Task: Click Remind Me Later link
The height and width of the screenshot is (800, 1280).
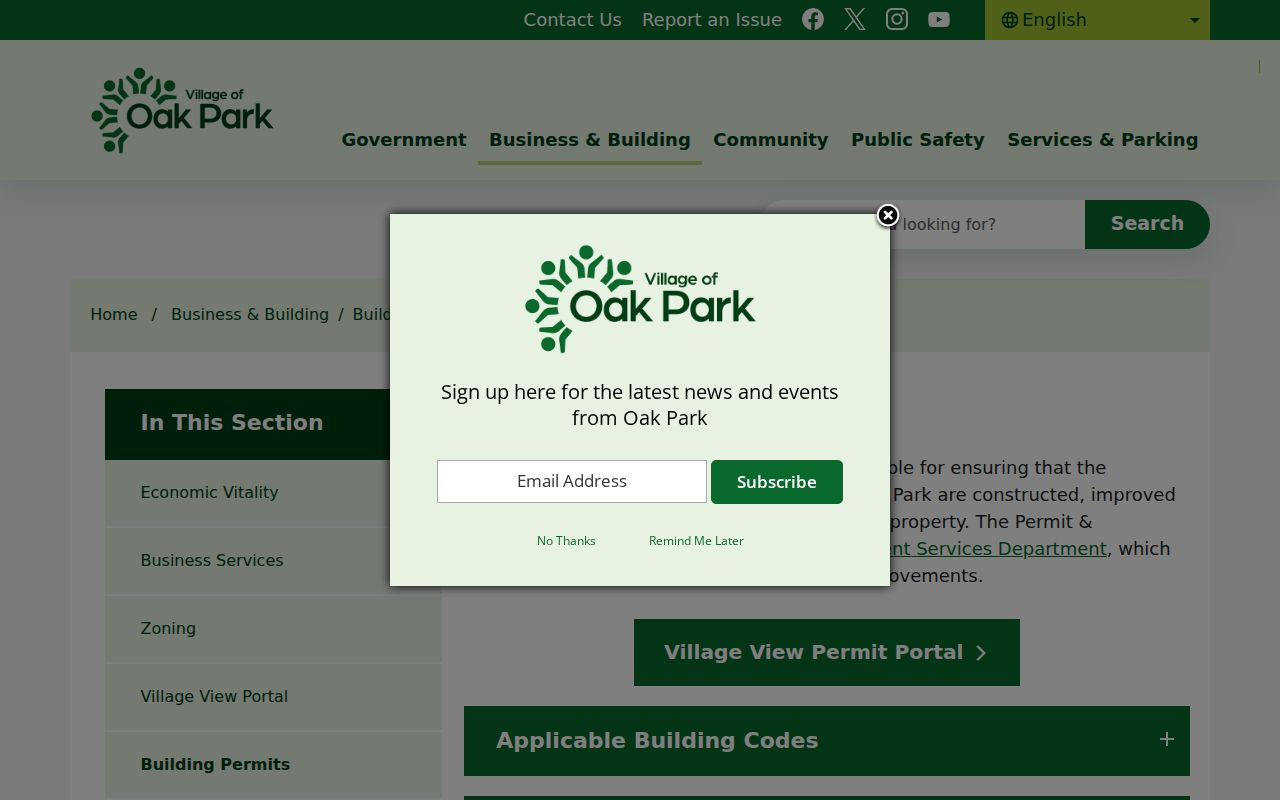Action: (696, 541)
